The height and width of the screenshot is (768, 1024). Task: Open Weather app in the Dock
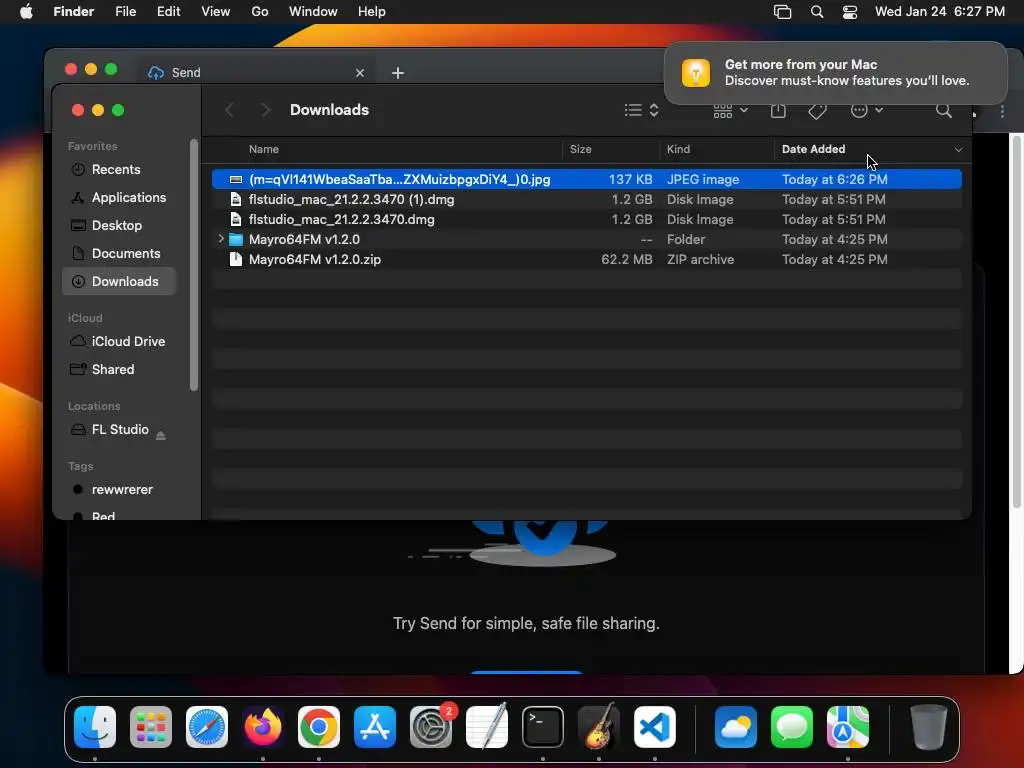tap(736, 727)
